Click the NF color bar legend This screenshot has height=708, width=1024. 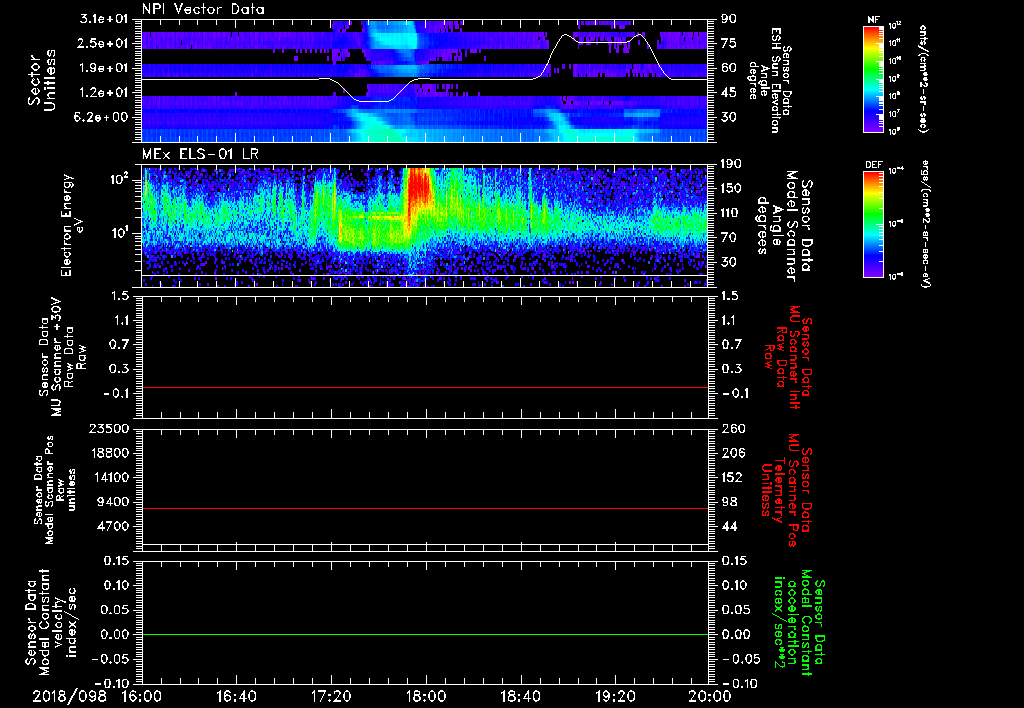point(874,78)
